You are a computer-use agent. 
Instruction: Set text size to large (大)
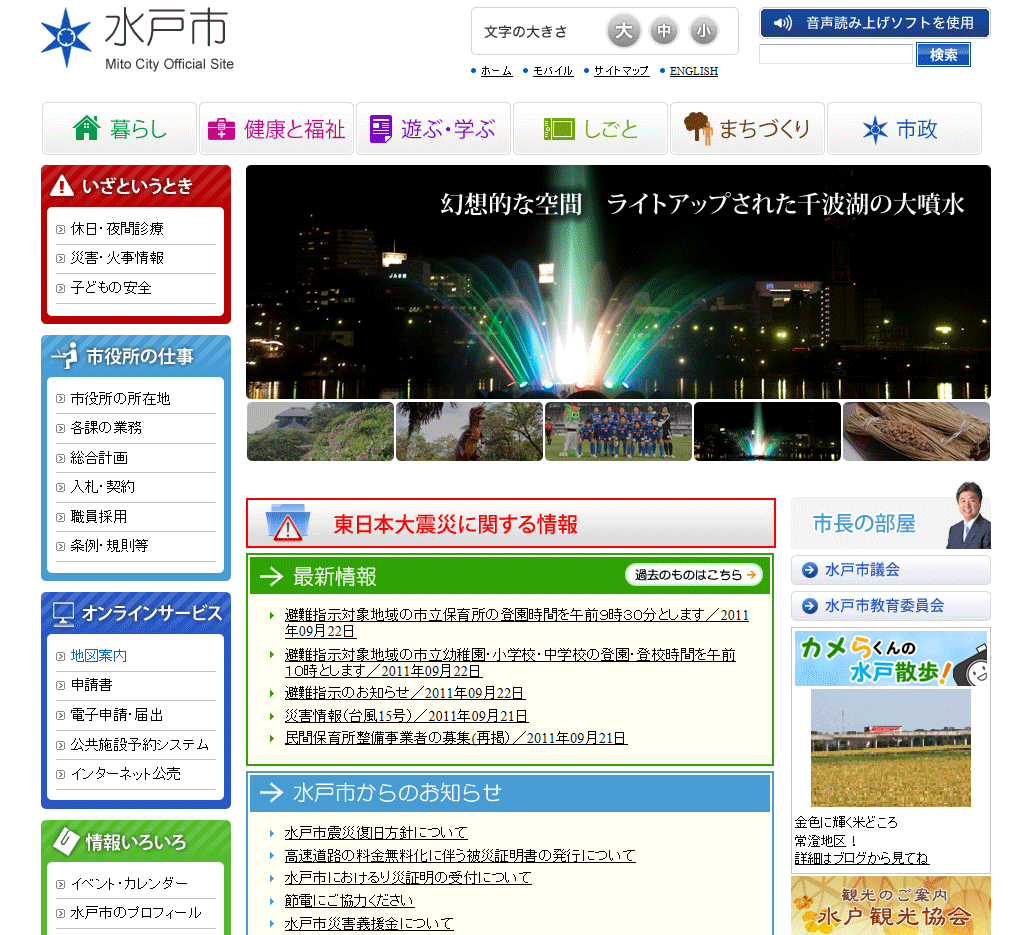point(623,32)
